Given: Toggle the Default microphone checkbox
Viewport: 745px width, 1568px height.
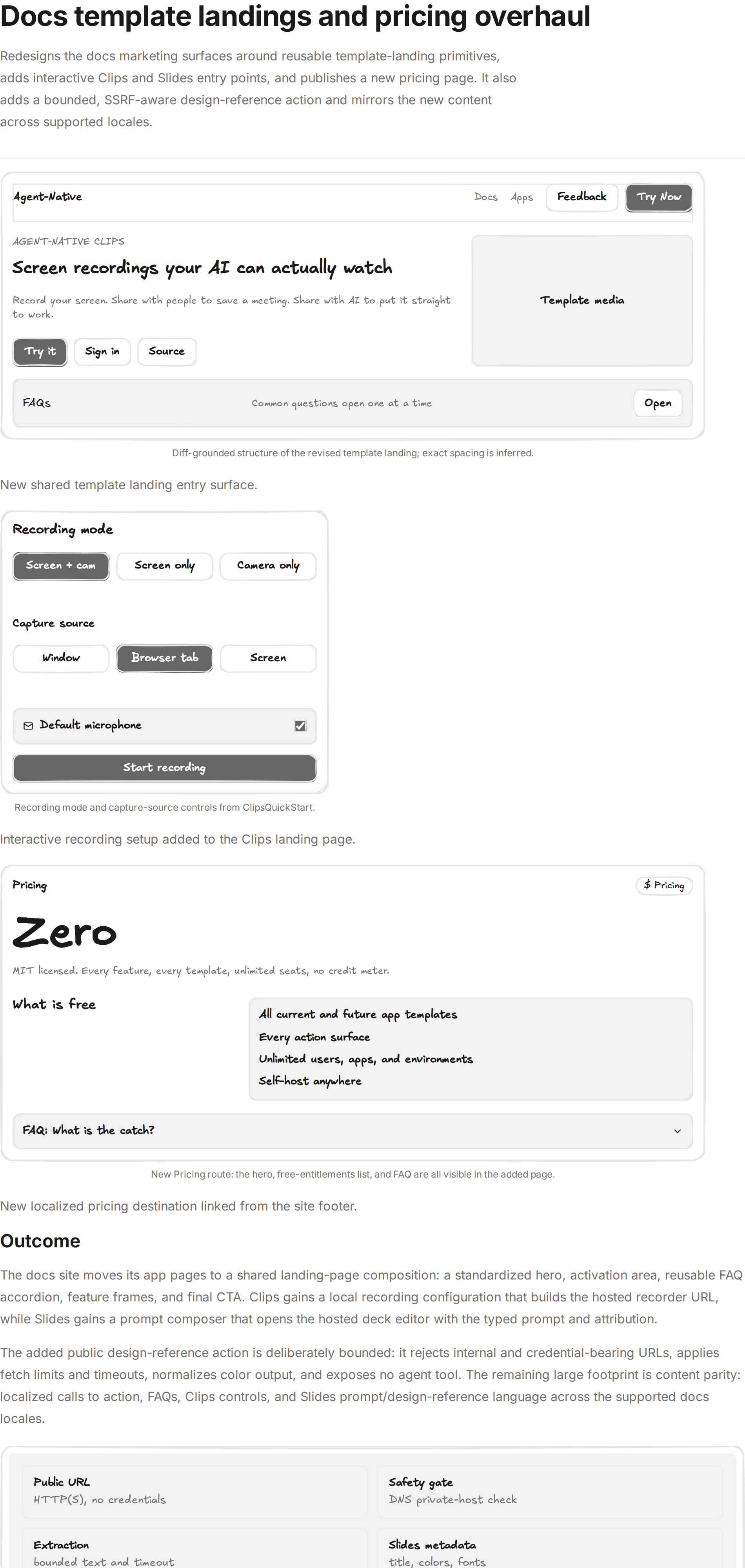Looking at the screenshot, I should [x=300, y=726].
